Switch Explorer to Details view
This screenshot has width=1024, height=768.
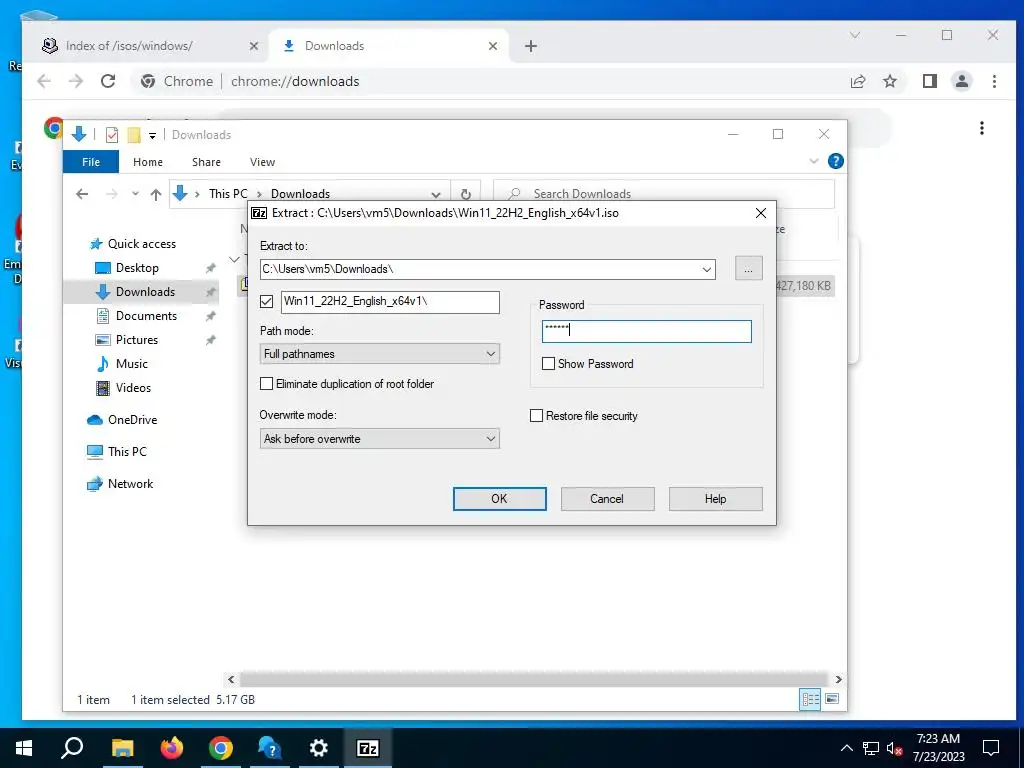pos(810,699)
